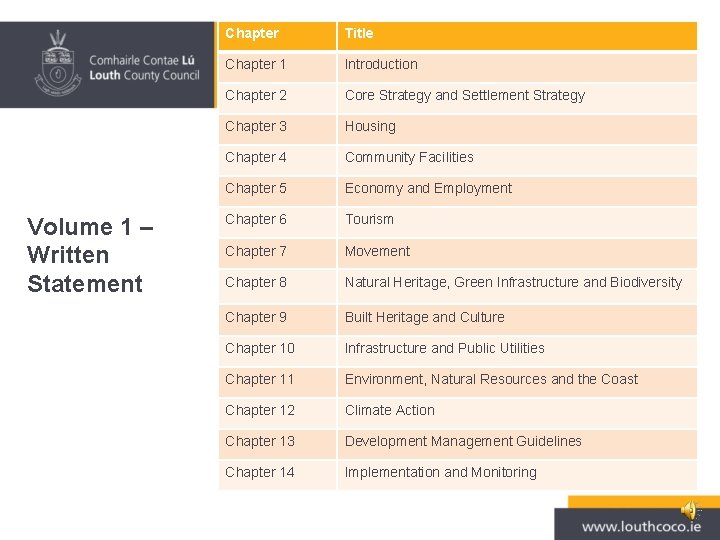Viewport: 720px width, 540px height.
Task: Click the Community Facilities entry
Action: click(409, 157)
